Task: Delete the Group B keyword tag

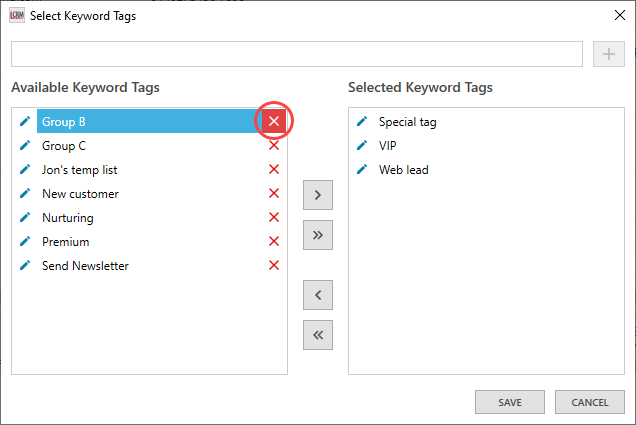Action: coord(274,122)
